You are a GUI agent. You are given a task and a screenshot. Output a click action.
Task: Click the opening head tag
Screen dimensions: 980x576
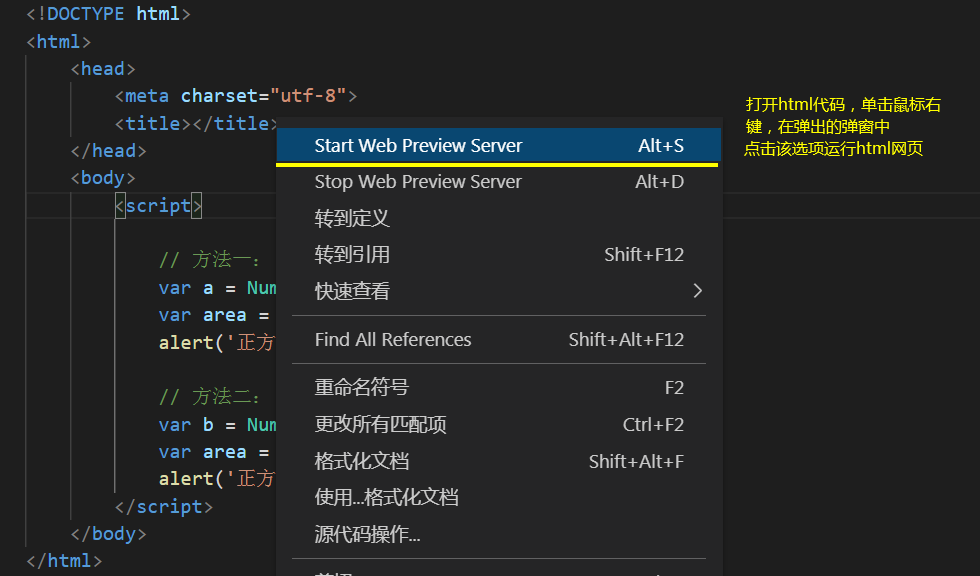click(x=103, y=69)
